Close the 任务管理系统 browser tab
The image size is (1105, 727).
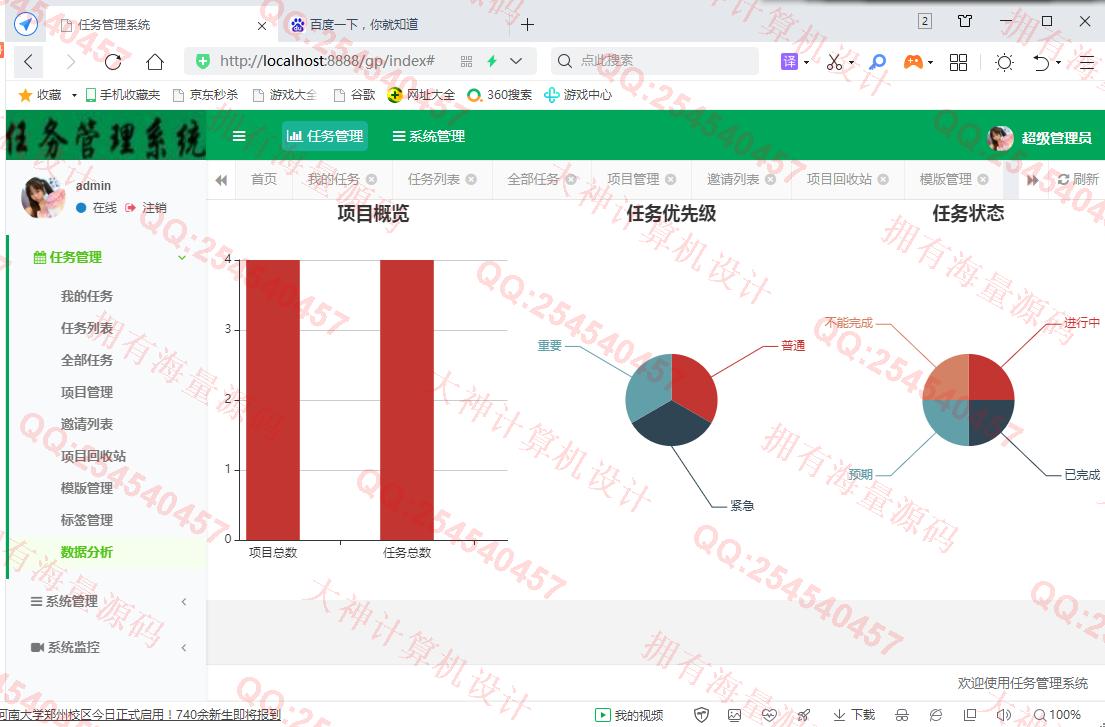(x=261, y=25)
